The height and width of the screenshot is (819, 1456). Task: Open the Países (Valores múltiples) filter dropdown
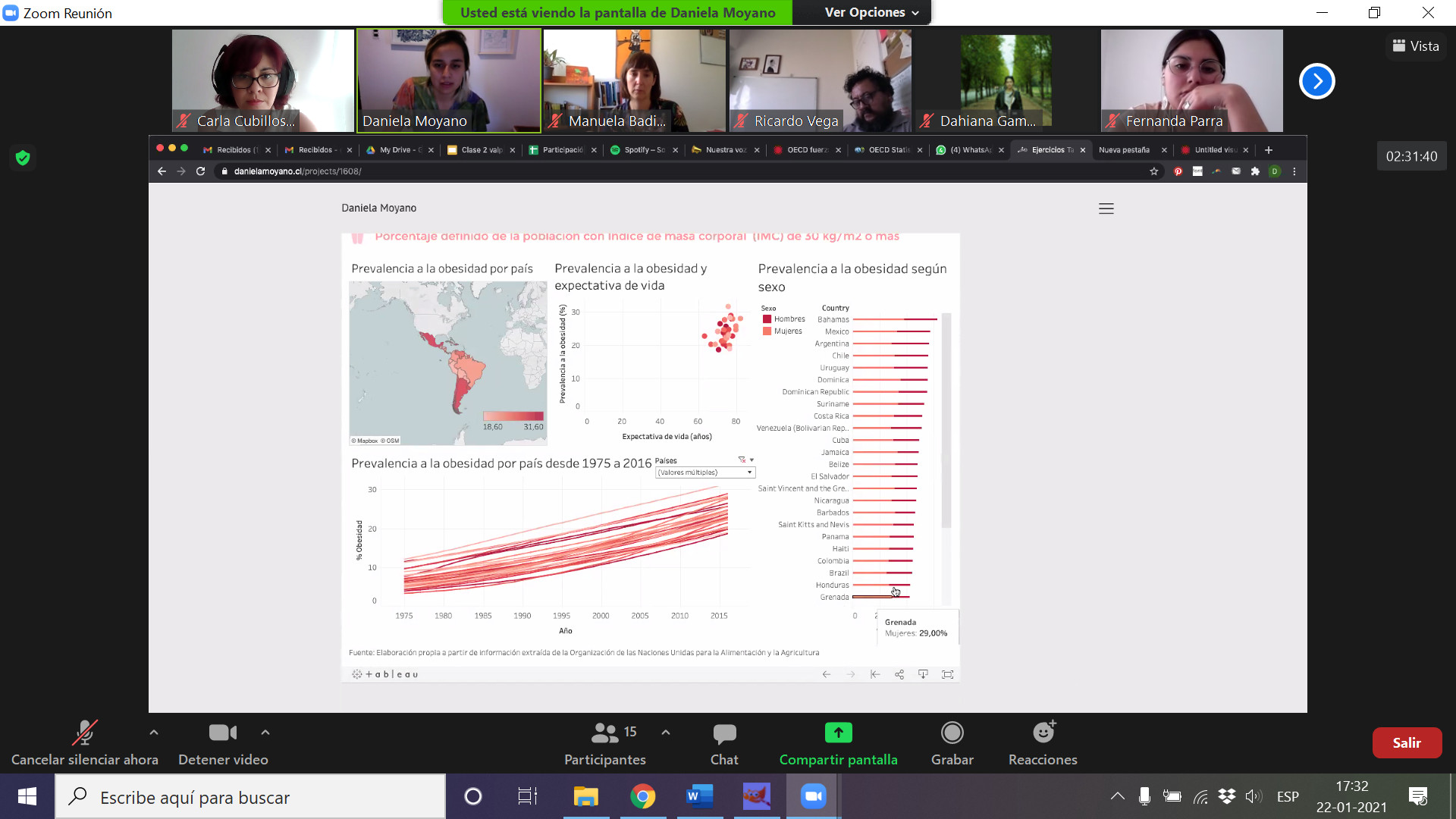(704, 472)
